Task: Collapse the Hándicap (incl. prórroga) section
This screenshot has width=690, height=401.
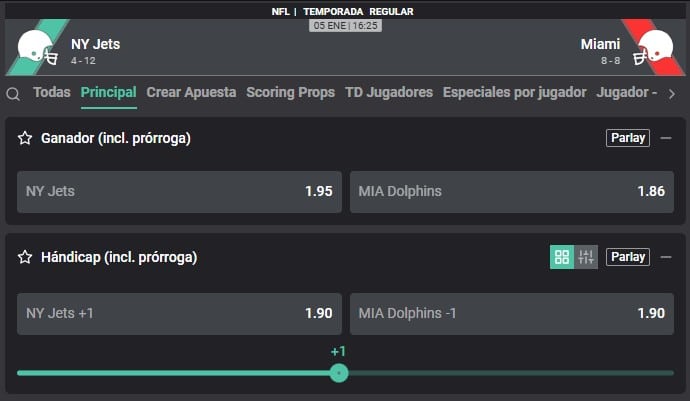Action: click(x=666, y=257)
